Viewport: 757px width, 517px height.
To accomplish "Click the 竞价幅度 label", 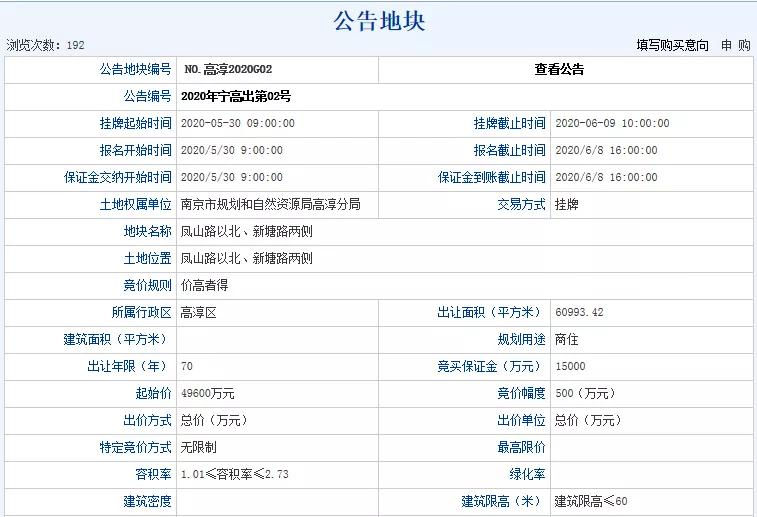I will 521,394.
